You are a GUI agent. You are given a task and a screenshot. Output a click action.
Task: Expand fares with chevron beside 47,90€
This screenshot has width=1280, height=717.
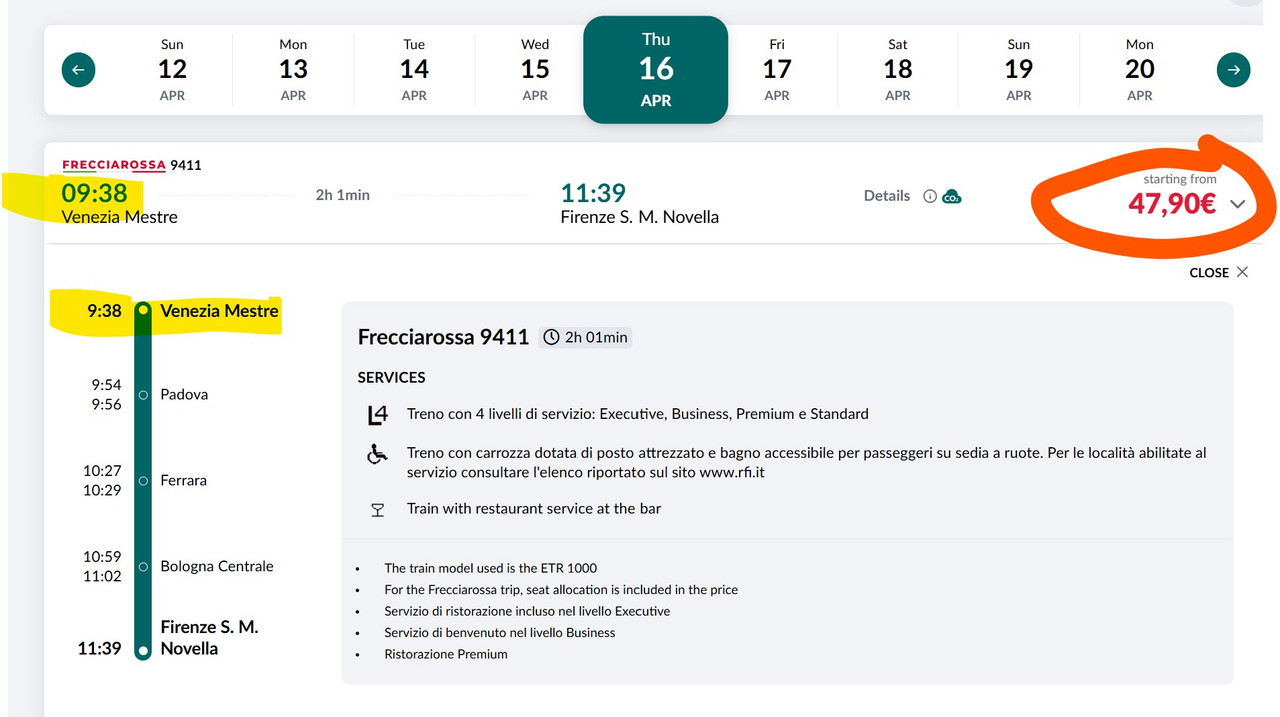click(x=1237, y=204)
